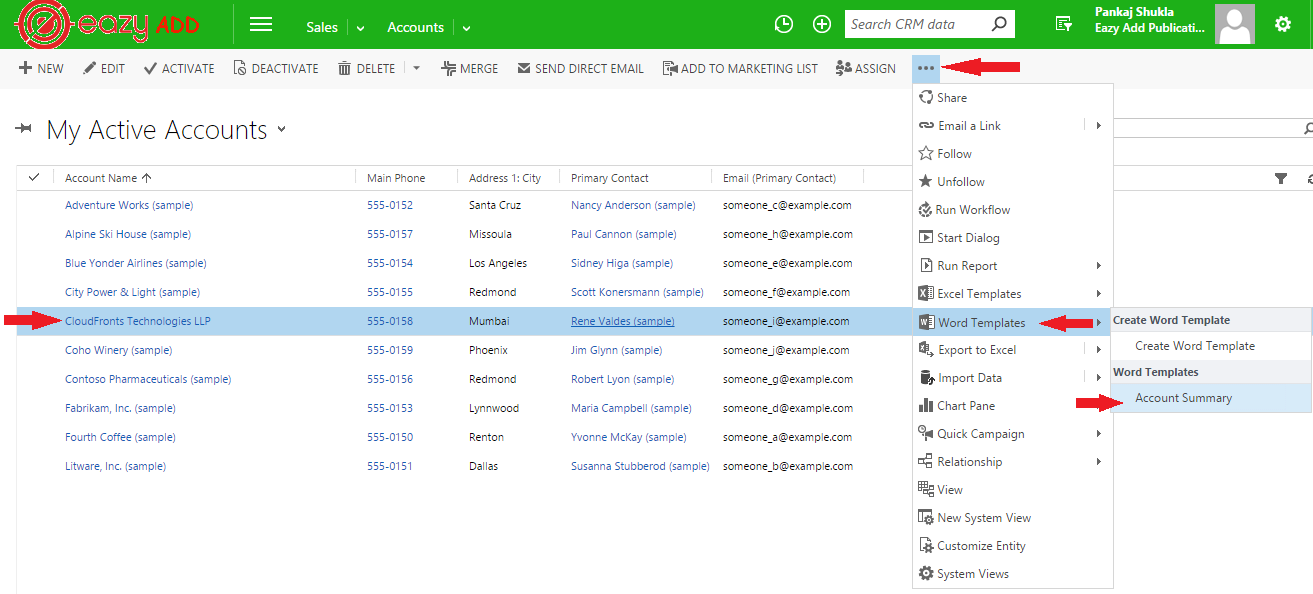Click ACTIVATE in the command bar

tap(179, 69)
